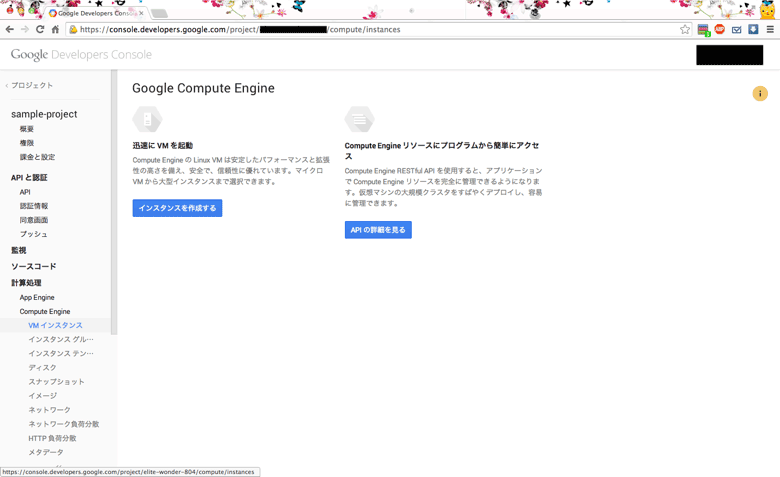The height and width of the screenshot is (477, 780).
Task: Open スナップショット in the sidebar
Action: pos(56,382)
